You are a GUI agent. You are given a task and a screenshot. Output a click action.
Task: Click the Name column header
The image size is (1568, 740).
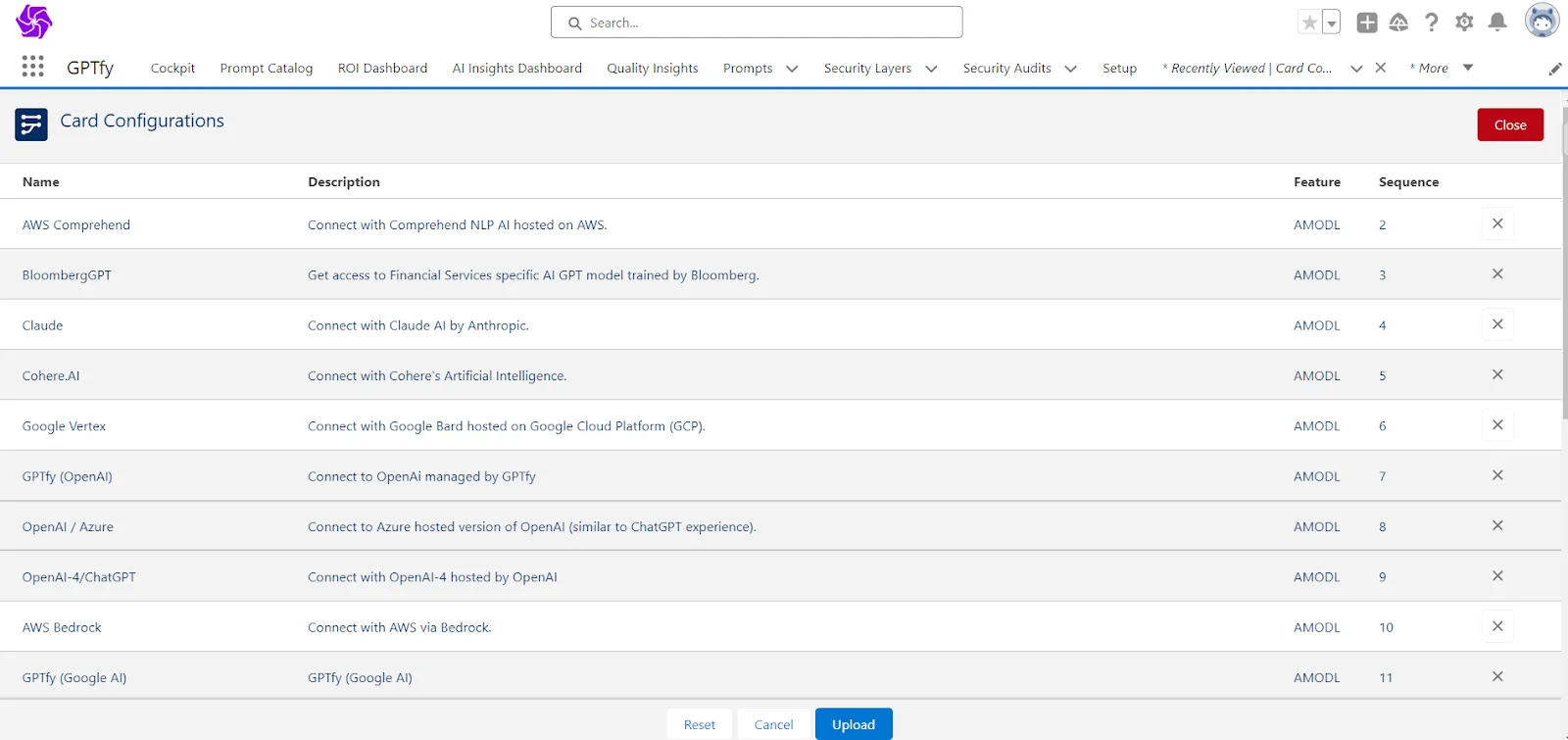(x=41, y=181)
